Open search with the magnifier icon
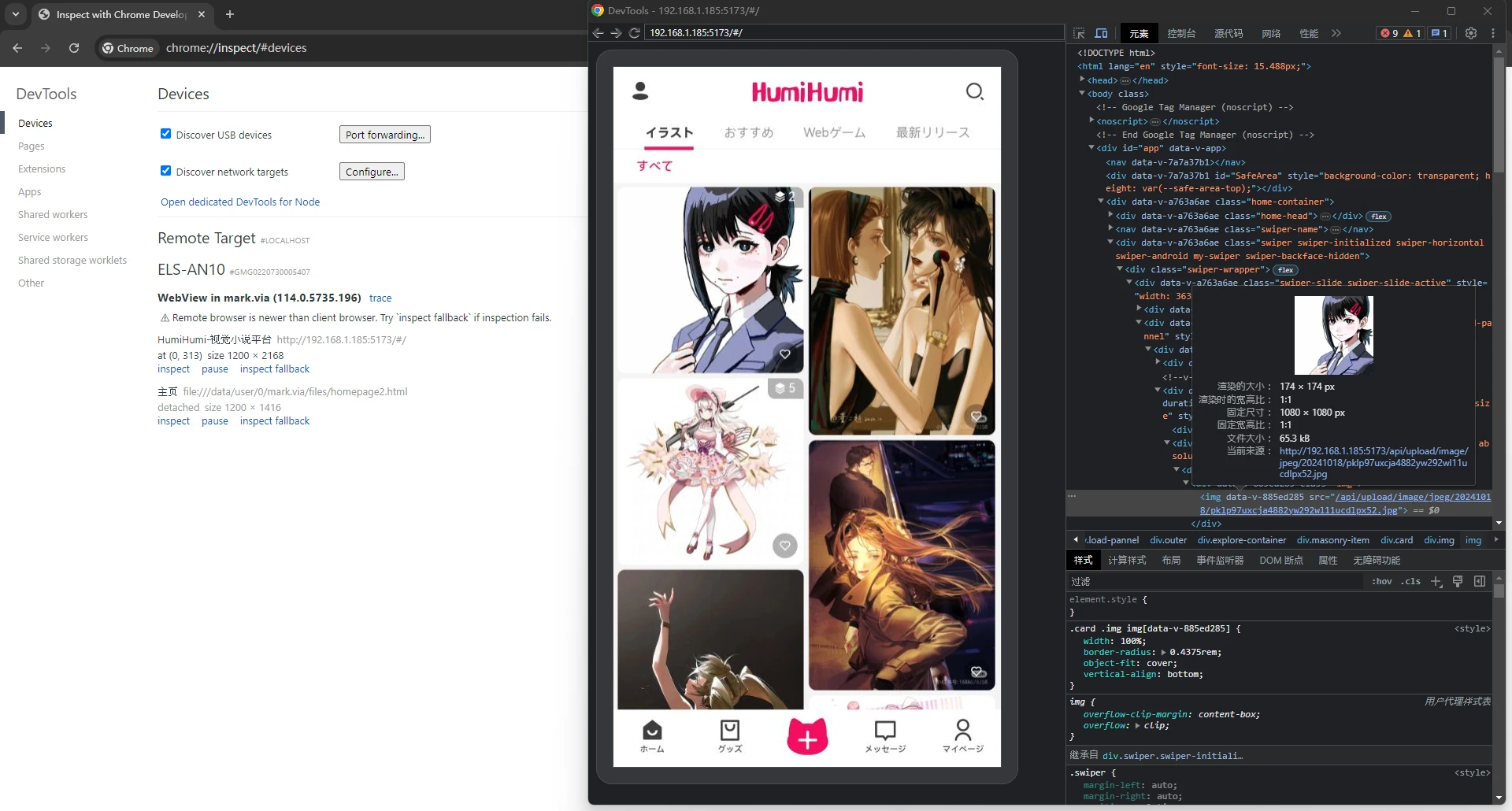This screenshot has width=1512, height=811. tap(974, 91)
